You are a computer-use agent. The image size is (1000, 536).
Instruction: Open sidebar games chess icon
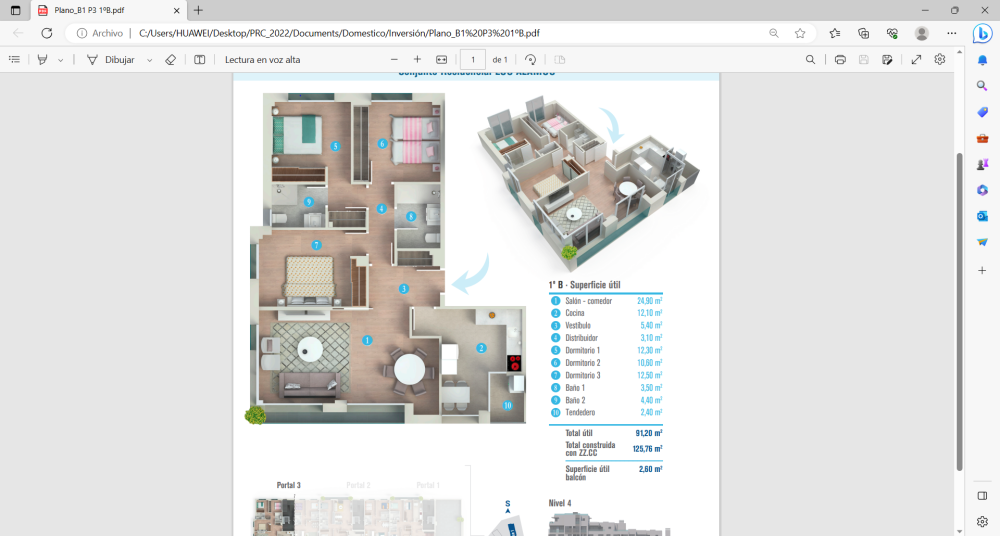[982, 164]
